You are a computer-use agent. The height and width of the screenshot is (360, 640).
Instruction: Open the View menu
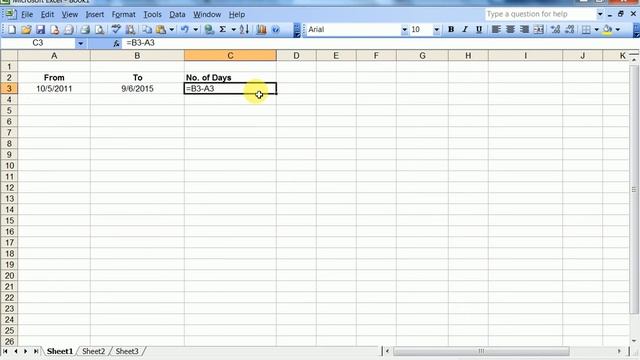coord(70,14)
